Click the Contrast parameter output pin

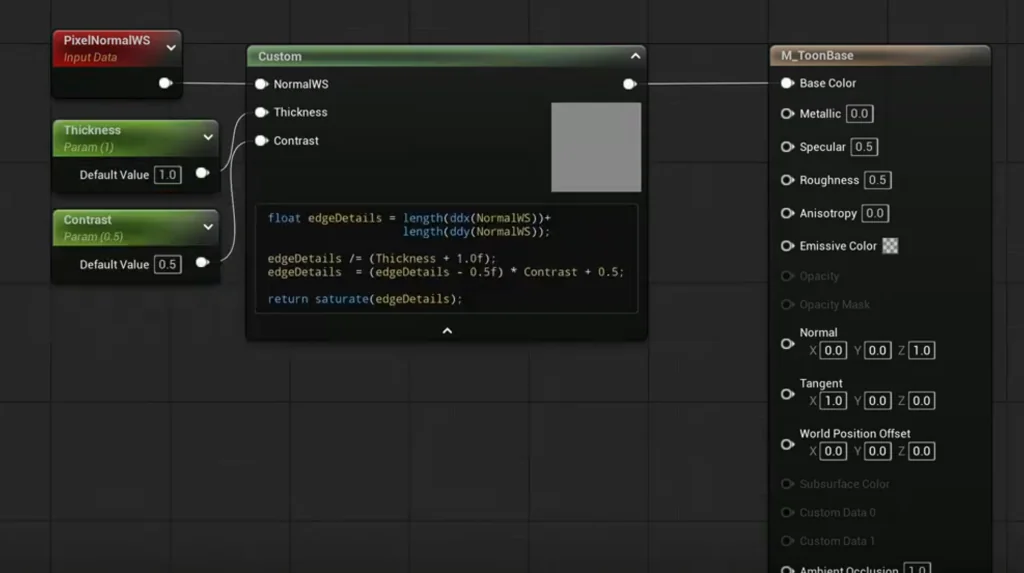202,263
